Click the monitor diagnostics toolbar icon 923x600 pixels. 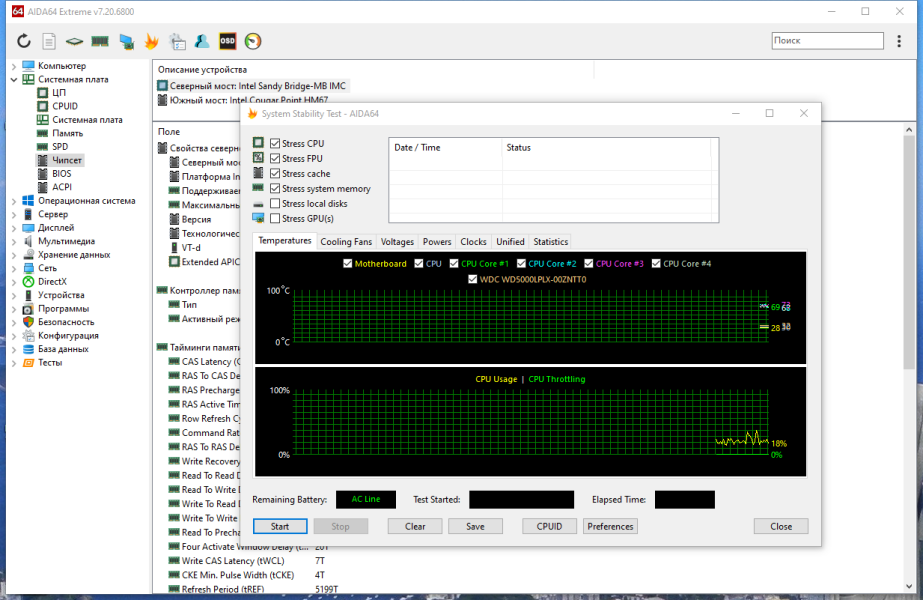point(177,41)
